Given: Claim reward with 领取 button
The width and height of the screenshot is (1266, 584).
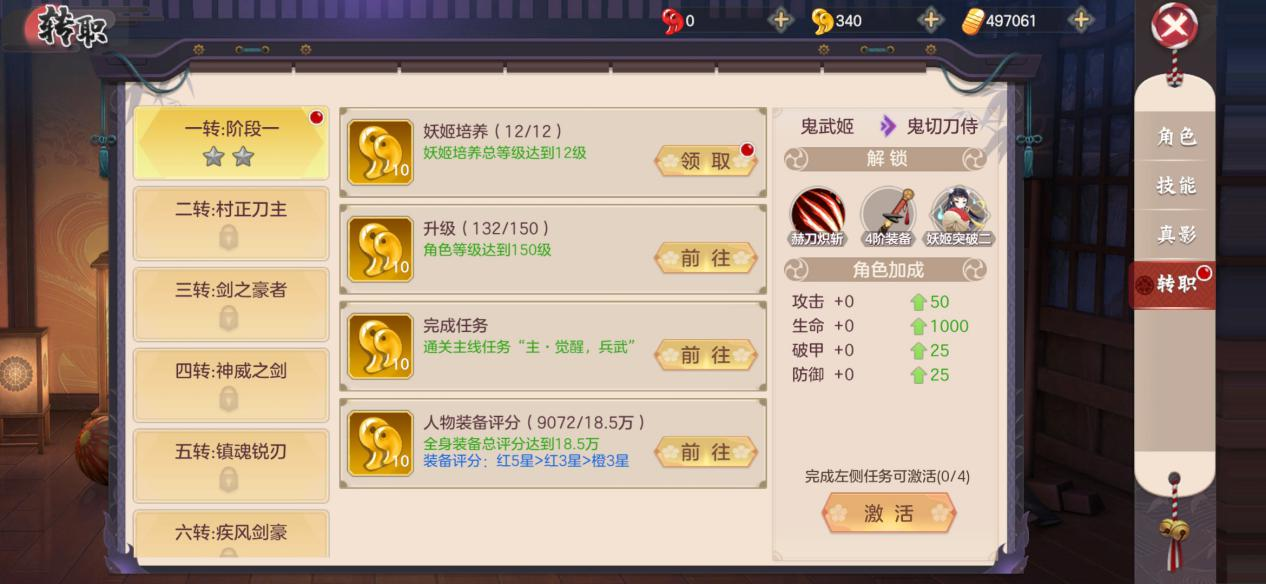Looking at the screenshot, I should pos(706,161).
